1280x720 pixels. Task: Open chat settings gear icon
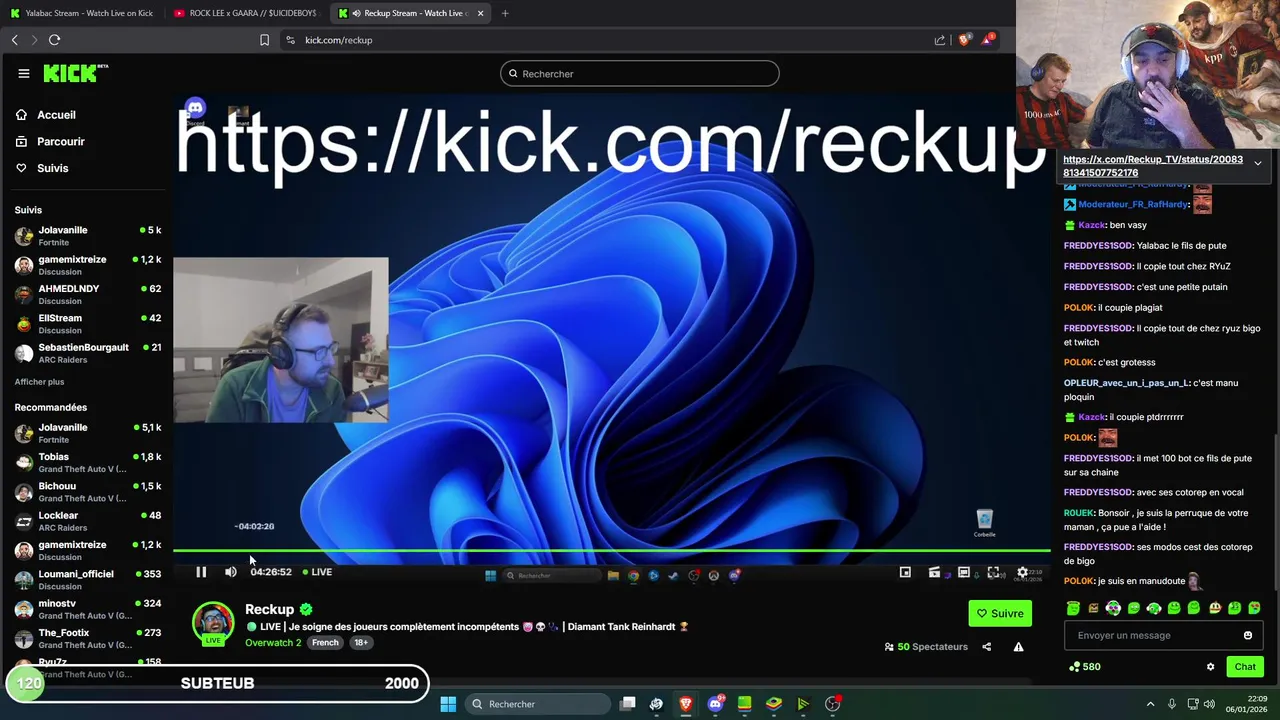click(1210, 667)
